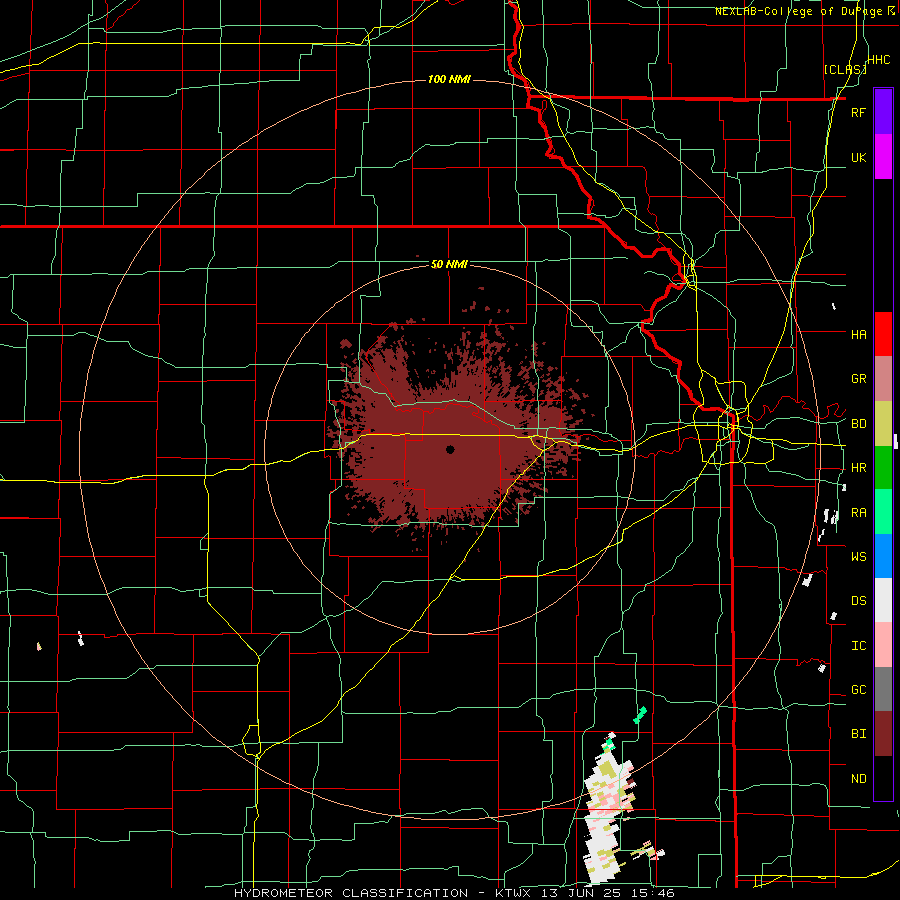Click the 'KTWX' radar site identifier
Image resolution: width=900 pixels, height=900 pixels.
[x=514, y=893]
